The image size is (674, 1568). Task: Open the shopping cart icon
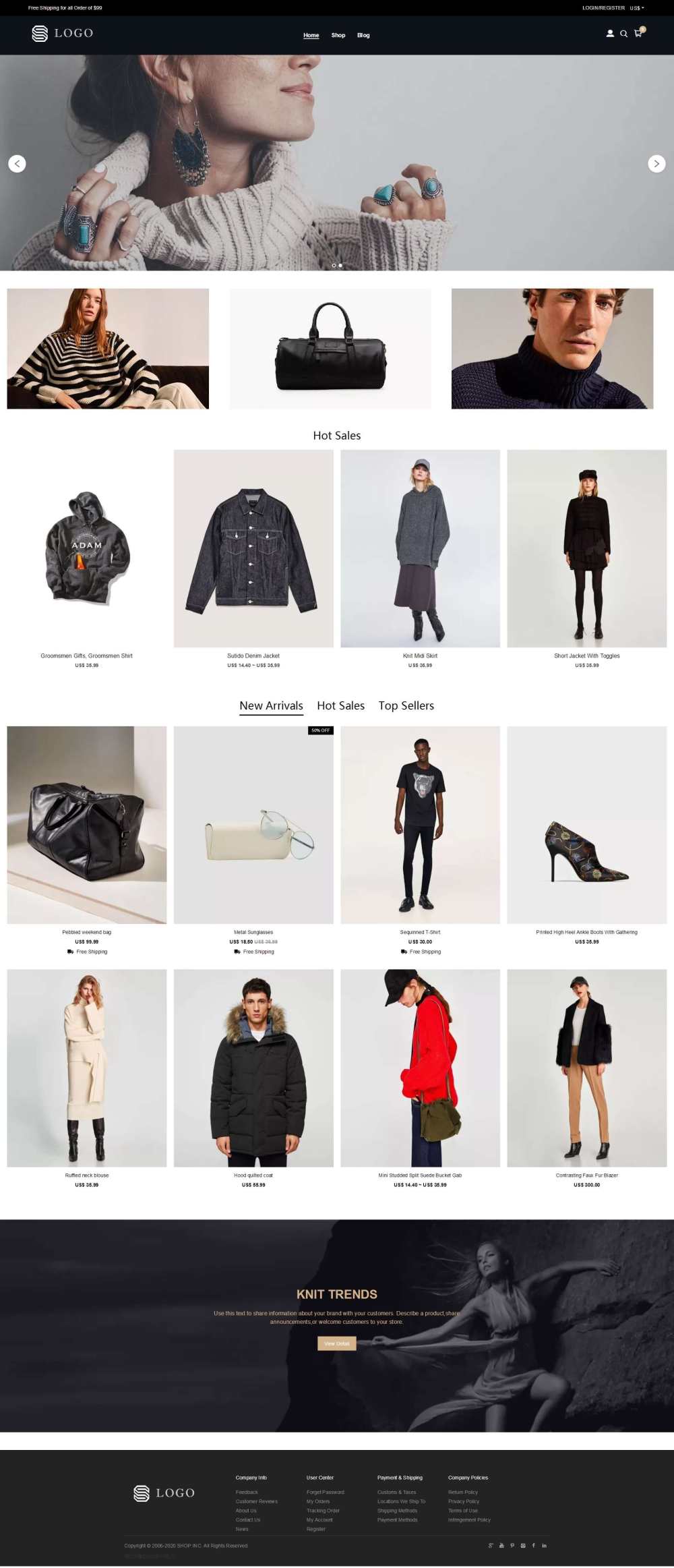[x=638, y=33]
